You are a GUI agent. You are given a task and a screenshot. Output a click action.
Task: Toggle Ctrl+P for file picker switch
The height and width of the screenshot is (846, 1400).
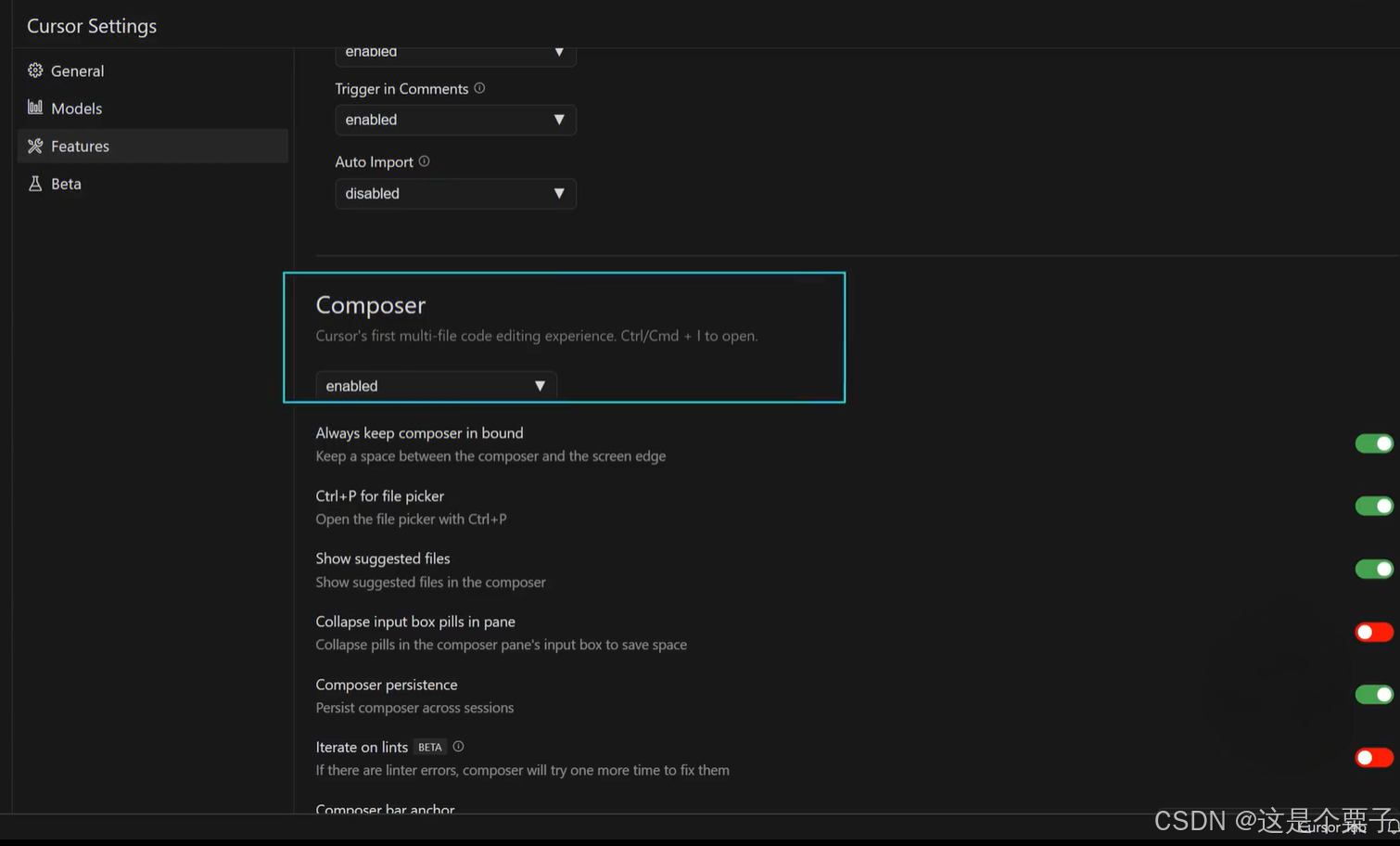1374,506
